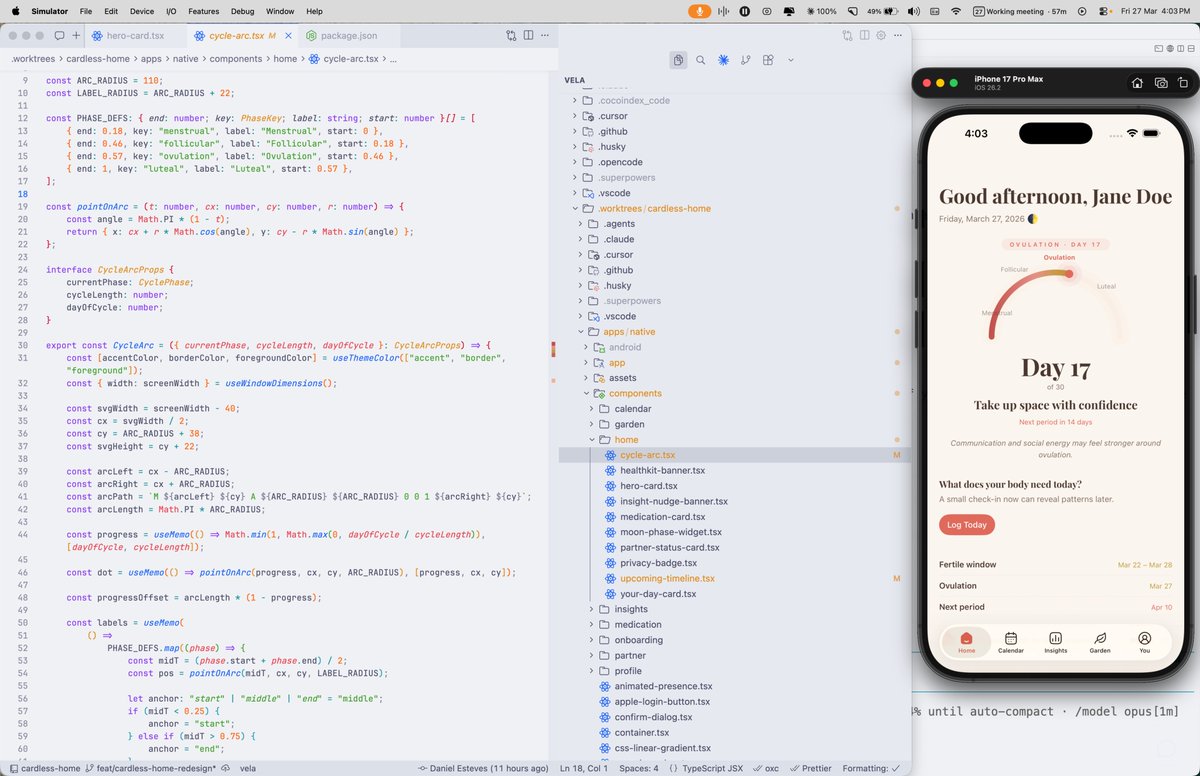Open the Calendar tab in the iPhone app
The image size is (1200, 776).
[x=1011, y=642]
